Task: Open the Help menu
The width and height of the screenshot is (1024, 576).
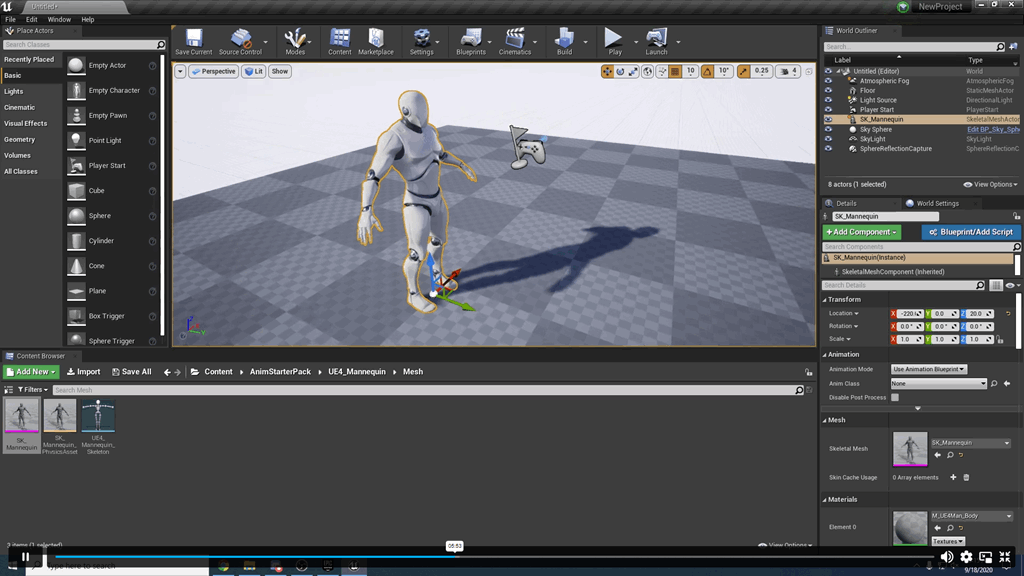Action: 88,20
